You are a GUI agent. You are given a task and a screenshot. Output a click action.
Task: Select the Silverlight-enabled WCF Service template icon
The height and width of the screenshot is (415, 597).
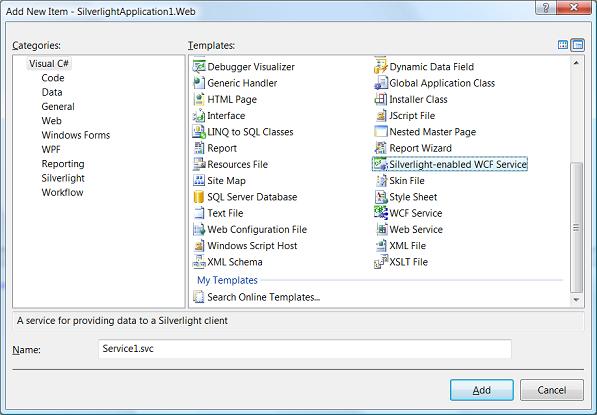pyautogui.click(x=380, y=164)
